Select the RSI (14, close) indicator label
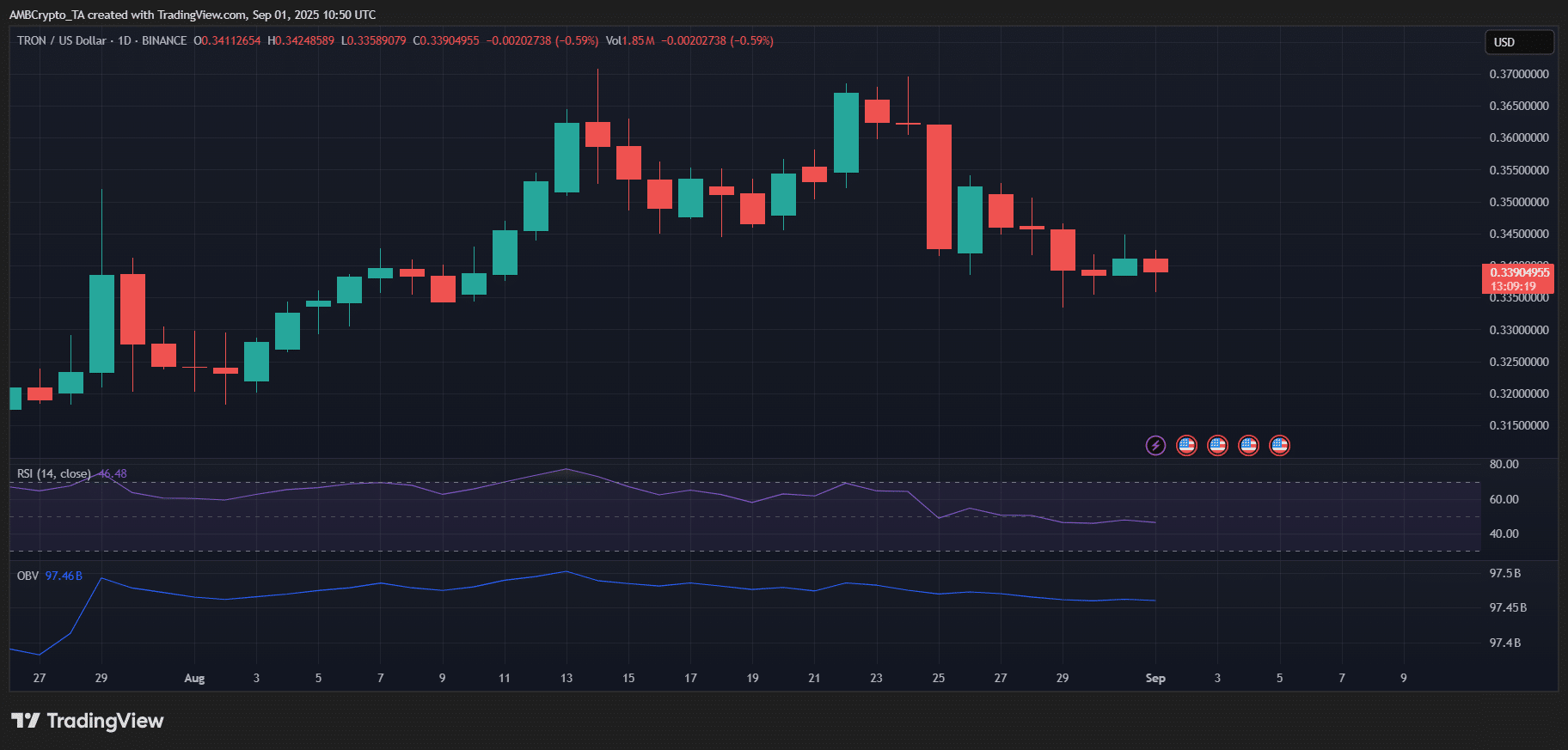The width and height of the screenshot is (1568, 750). click(x=53, y=473)
